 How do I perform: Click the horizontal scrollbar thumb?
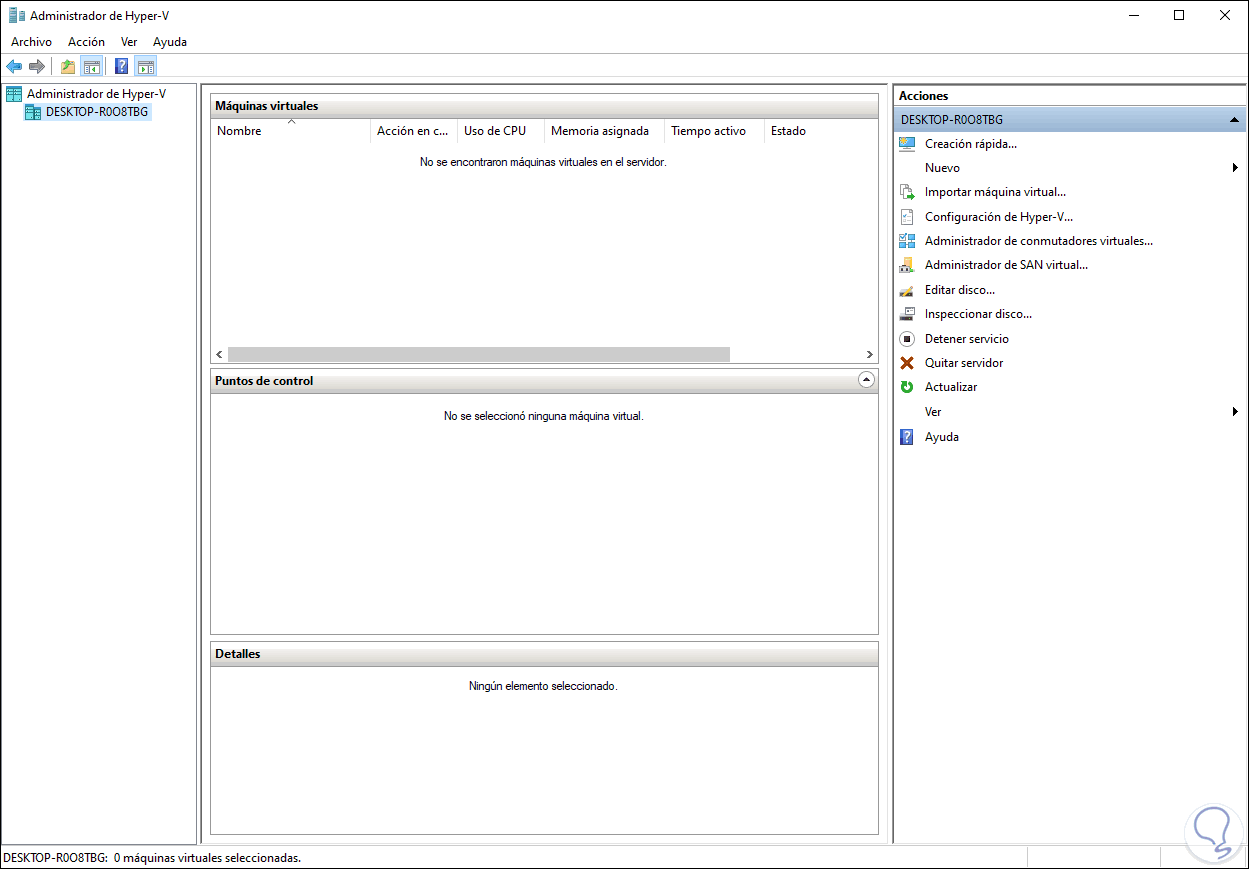[479, 354]
